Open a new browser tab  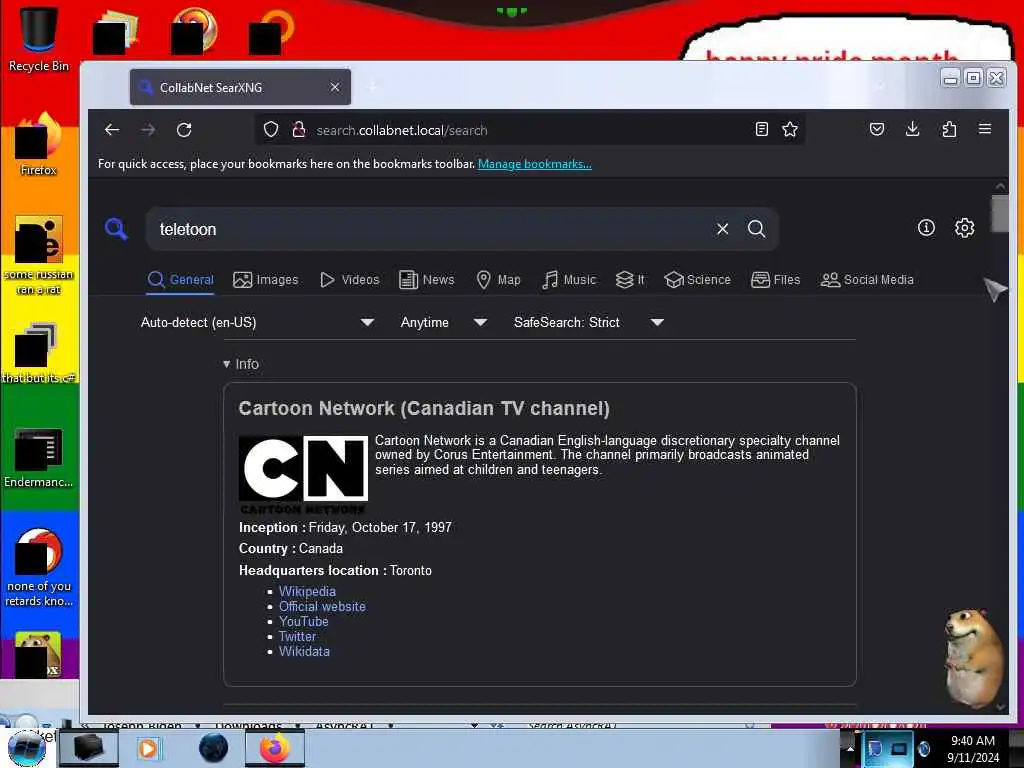pyautogui.click(x=374, y=87)
